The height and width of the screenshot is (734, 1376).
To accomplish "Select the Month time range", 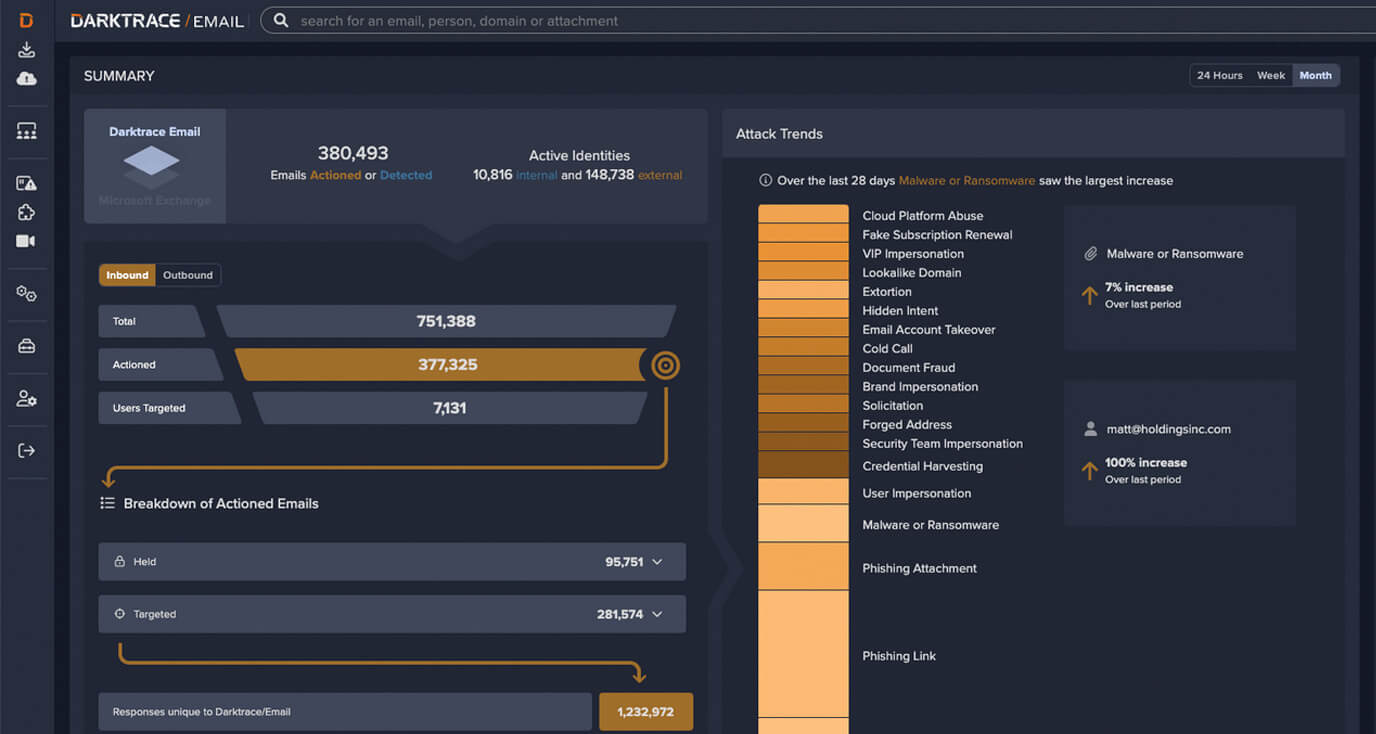I will pos(1315,75).
